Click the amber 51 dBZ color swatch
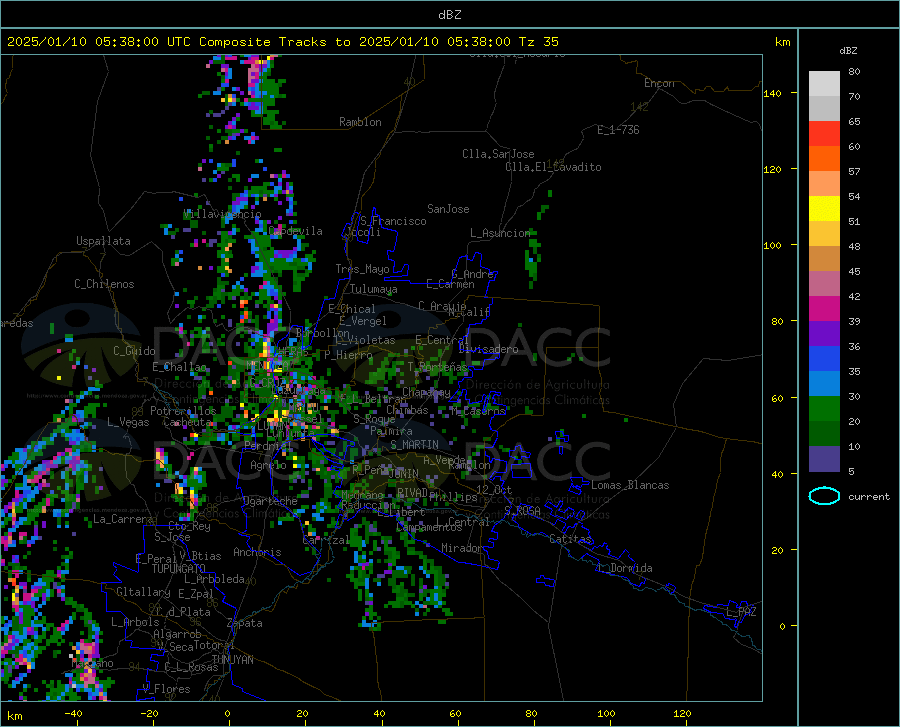900x727 pixels. click(824, 234)
